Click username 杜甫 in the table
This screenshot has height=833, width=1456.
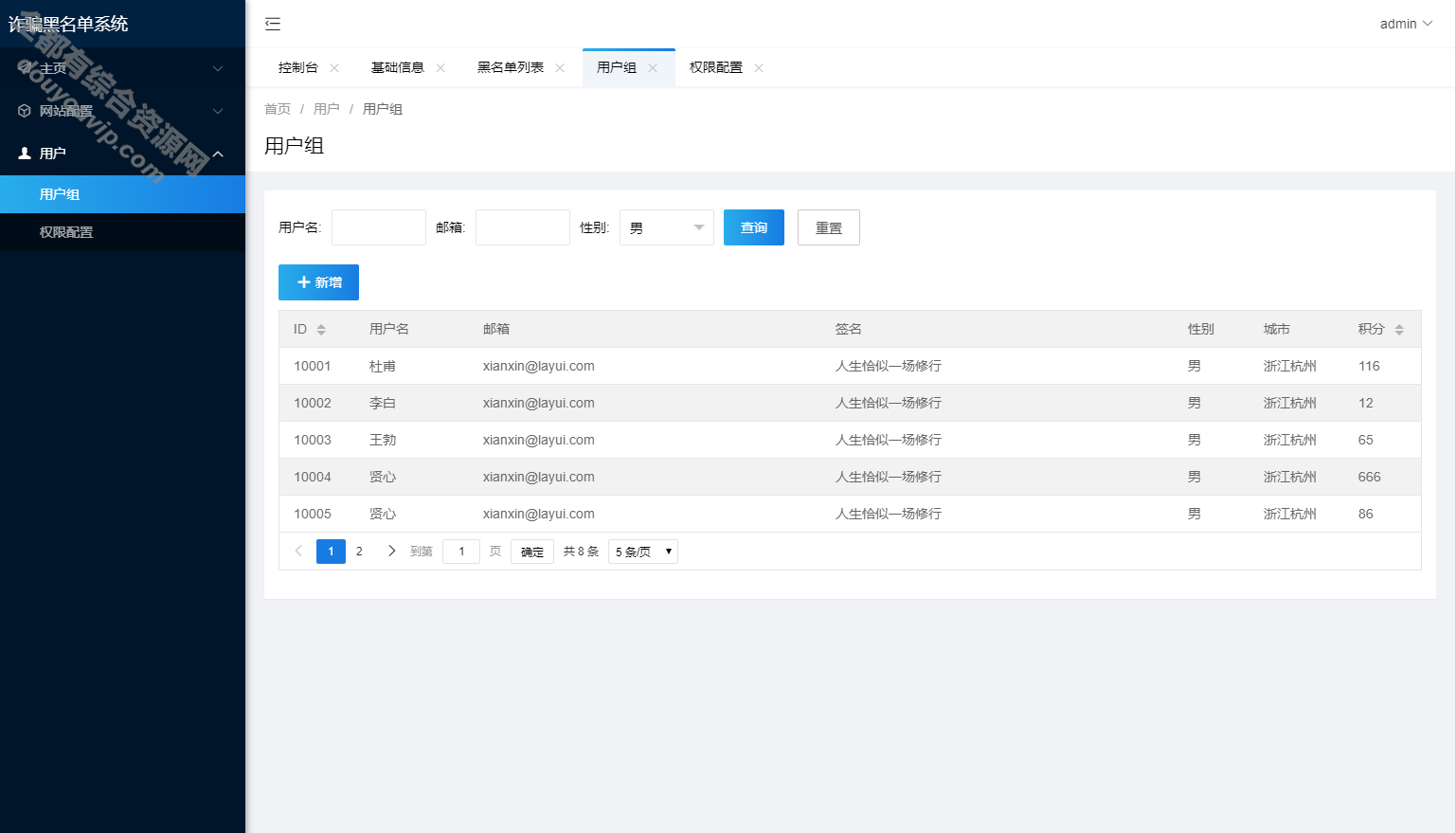click(x=383, y=366)
